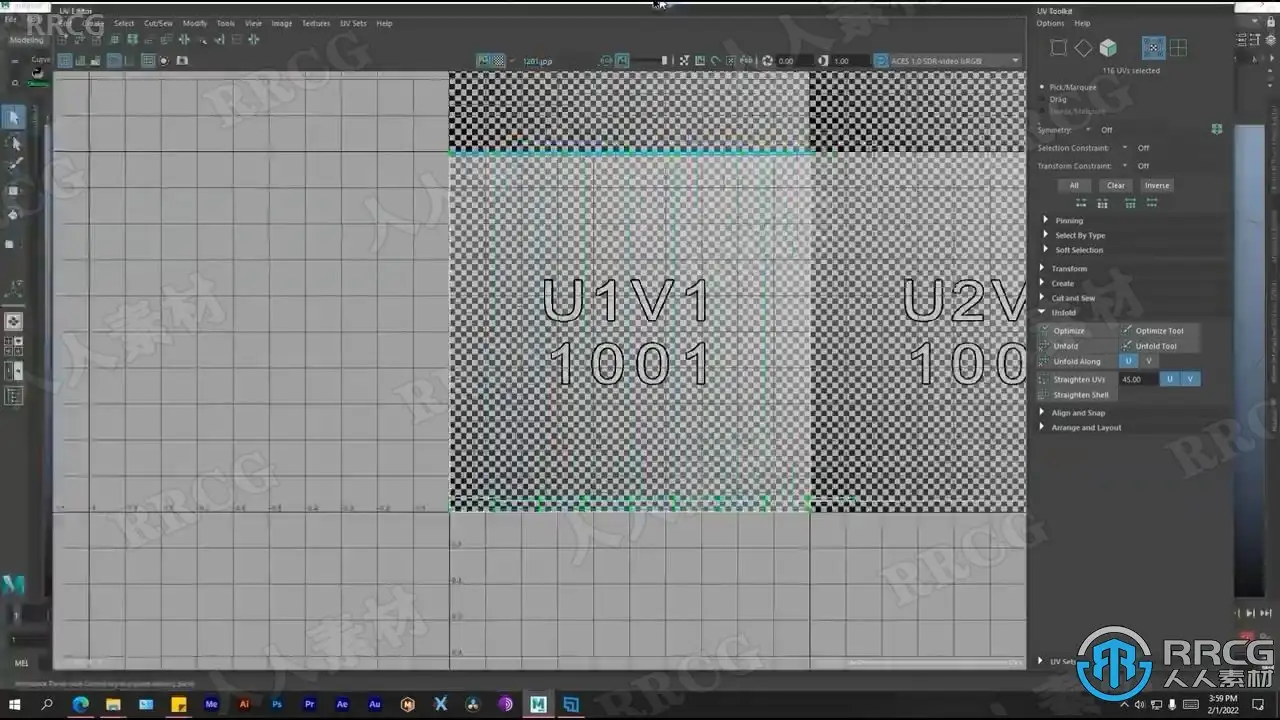
Task: Open the UV Sets menu
Action: click(x=353, y=23)
